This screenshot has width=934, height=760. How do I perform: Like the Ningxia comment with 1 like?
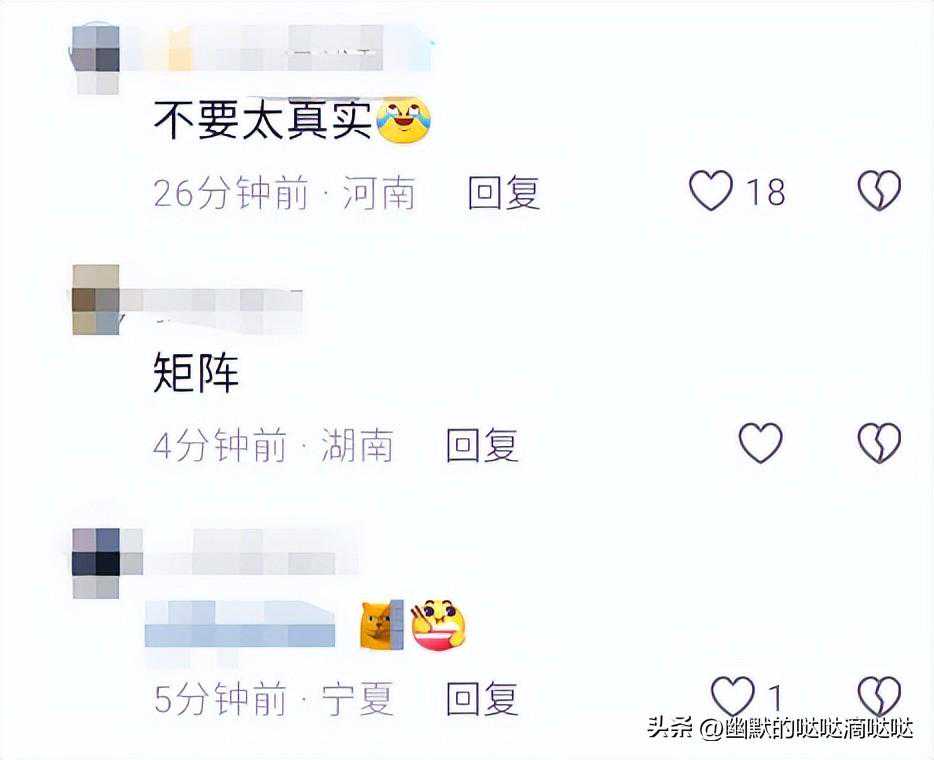[733, 696]
